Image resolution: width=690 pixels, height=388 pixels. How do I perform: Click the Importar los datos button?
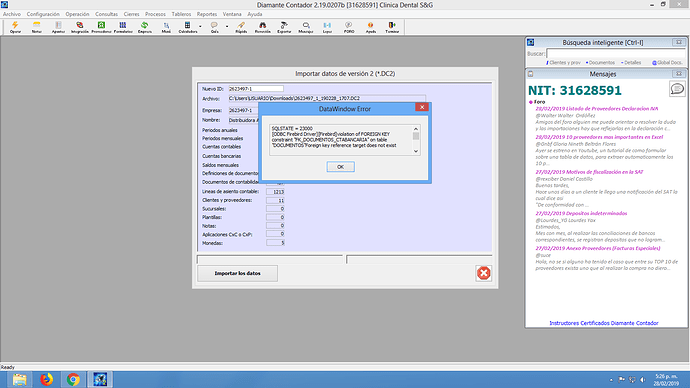[238, 273]
